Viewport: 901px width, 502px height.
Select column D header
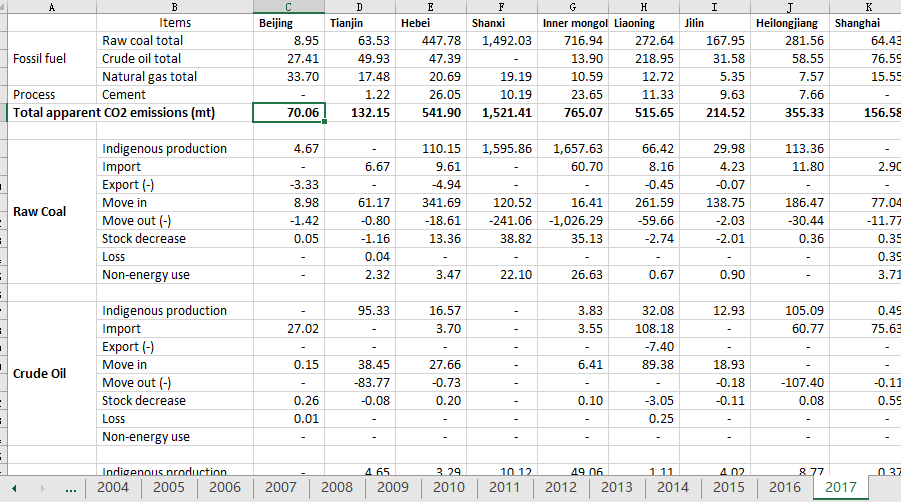(360, 7)
